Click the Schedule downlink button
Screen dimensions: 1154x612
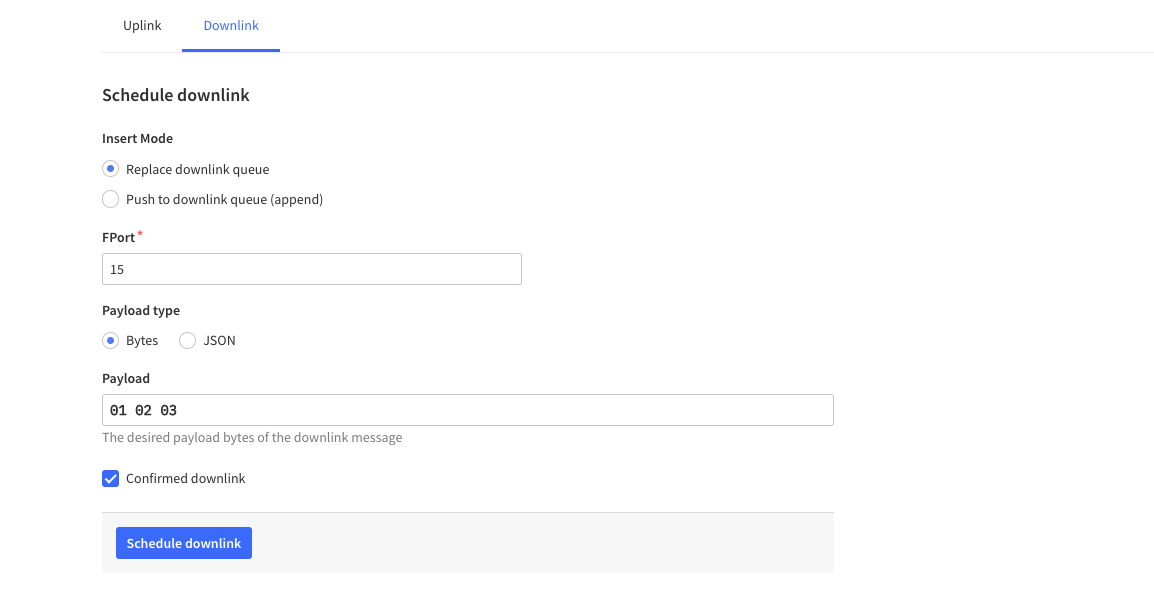184,543
